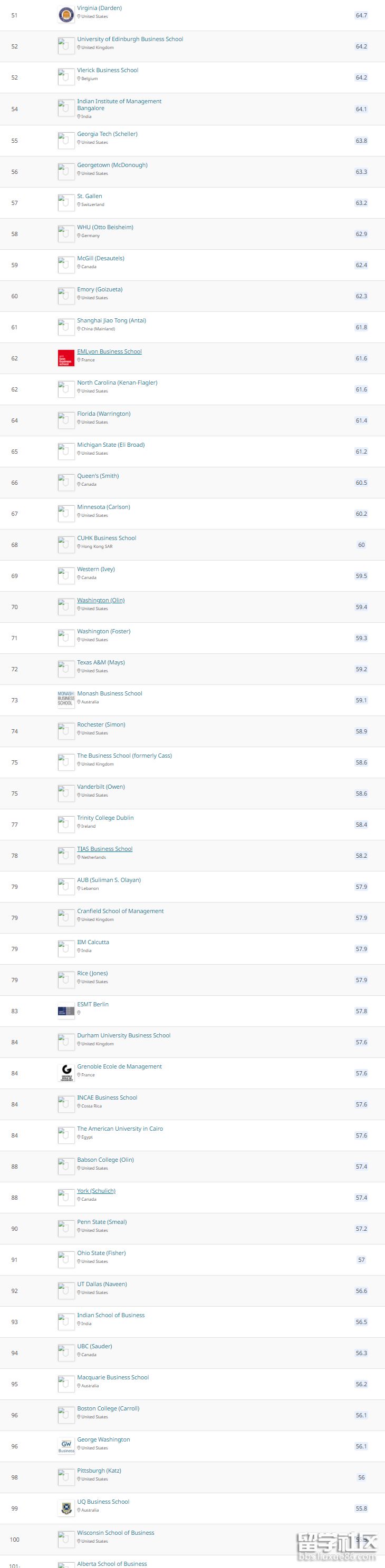Click the 64.7 score for Virginia (Darden)

tap(361, 15)
